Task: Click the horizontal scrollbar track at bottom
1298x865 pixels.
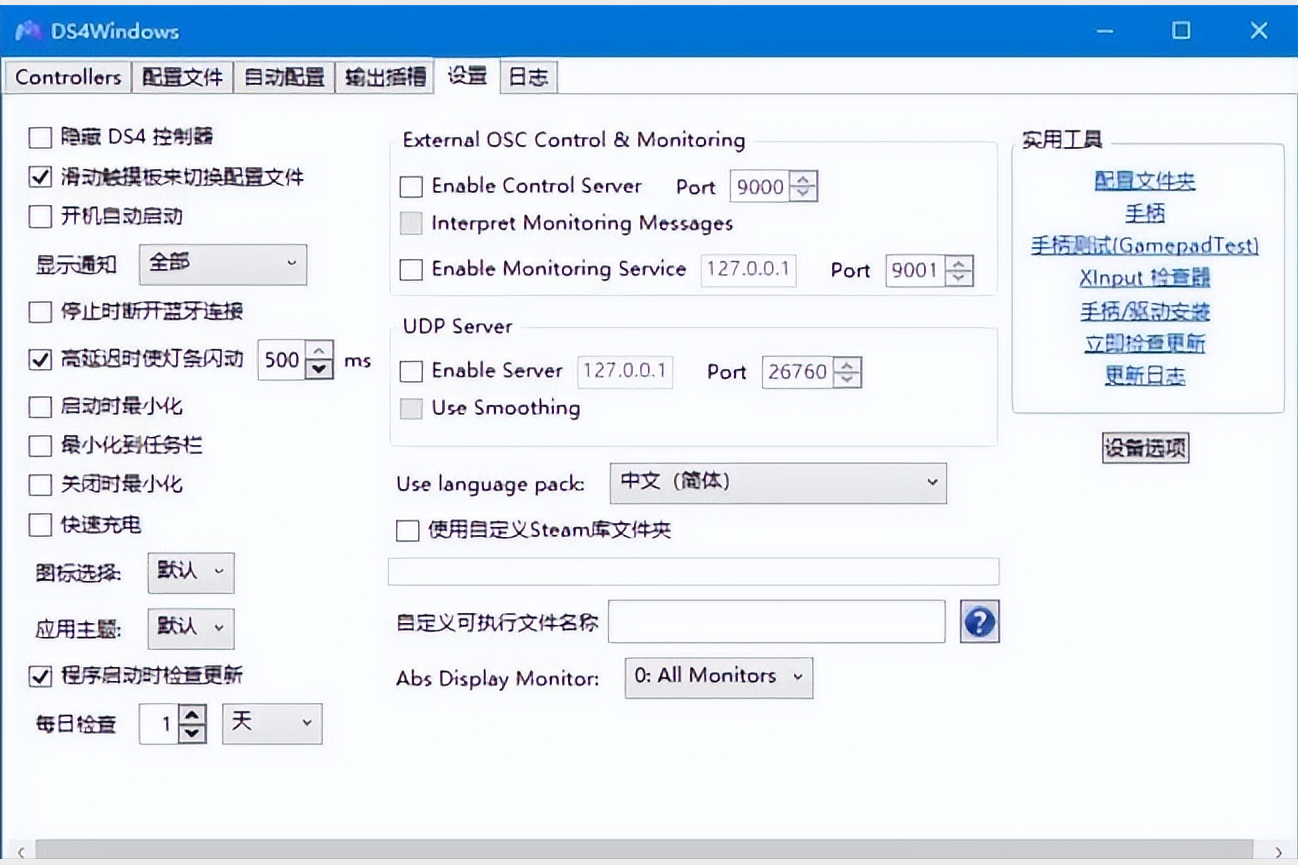Action: (x=644, y=852)
